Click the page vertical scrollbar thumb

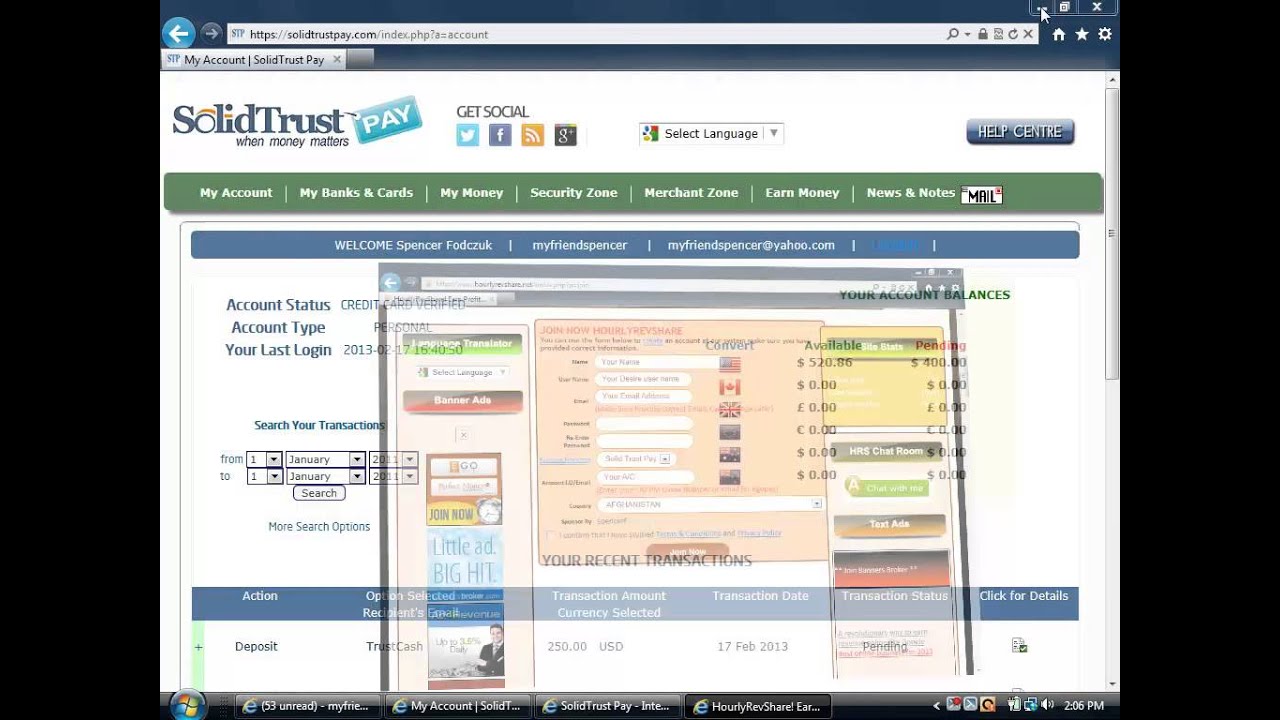pos(1111,233)
